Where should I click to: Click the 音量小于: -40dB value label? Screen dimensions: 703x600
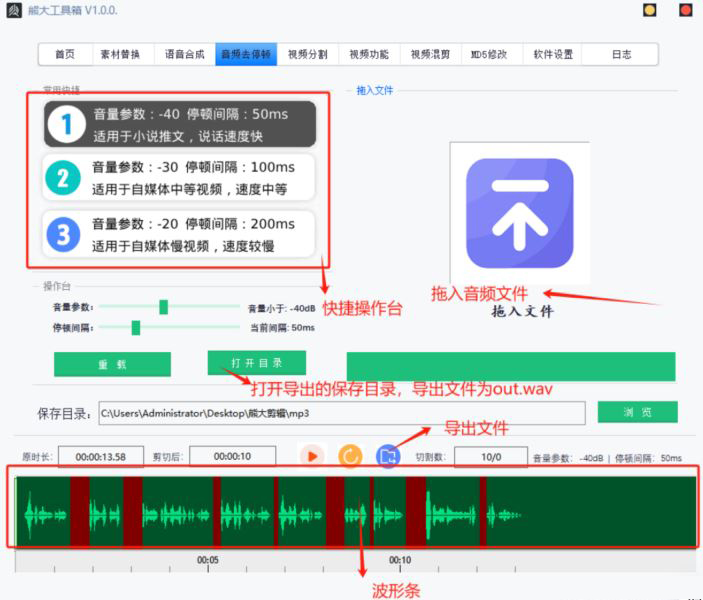(x=282, y=309)
